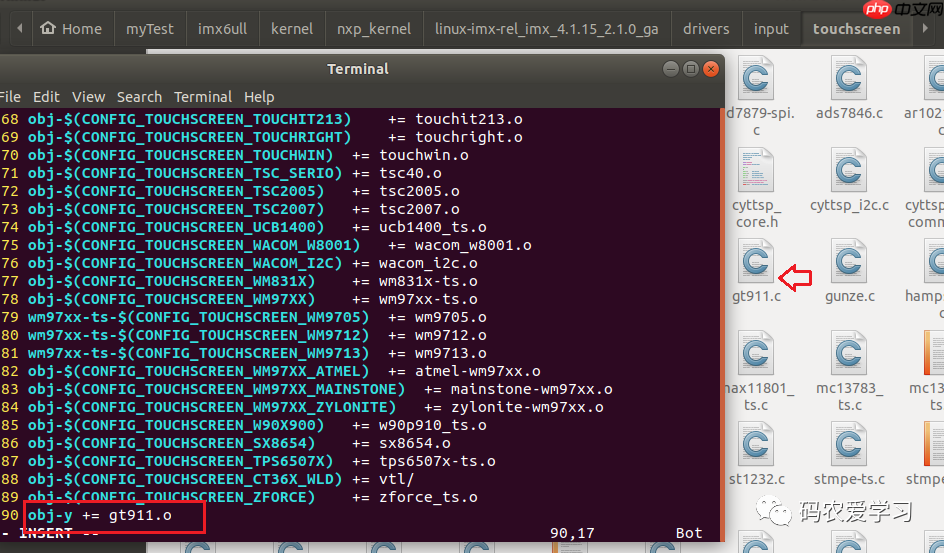944x553 pixels.
Task: Open the Terminal menu in menu bar
Action: [x=203, y=97]
